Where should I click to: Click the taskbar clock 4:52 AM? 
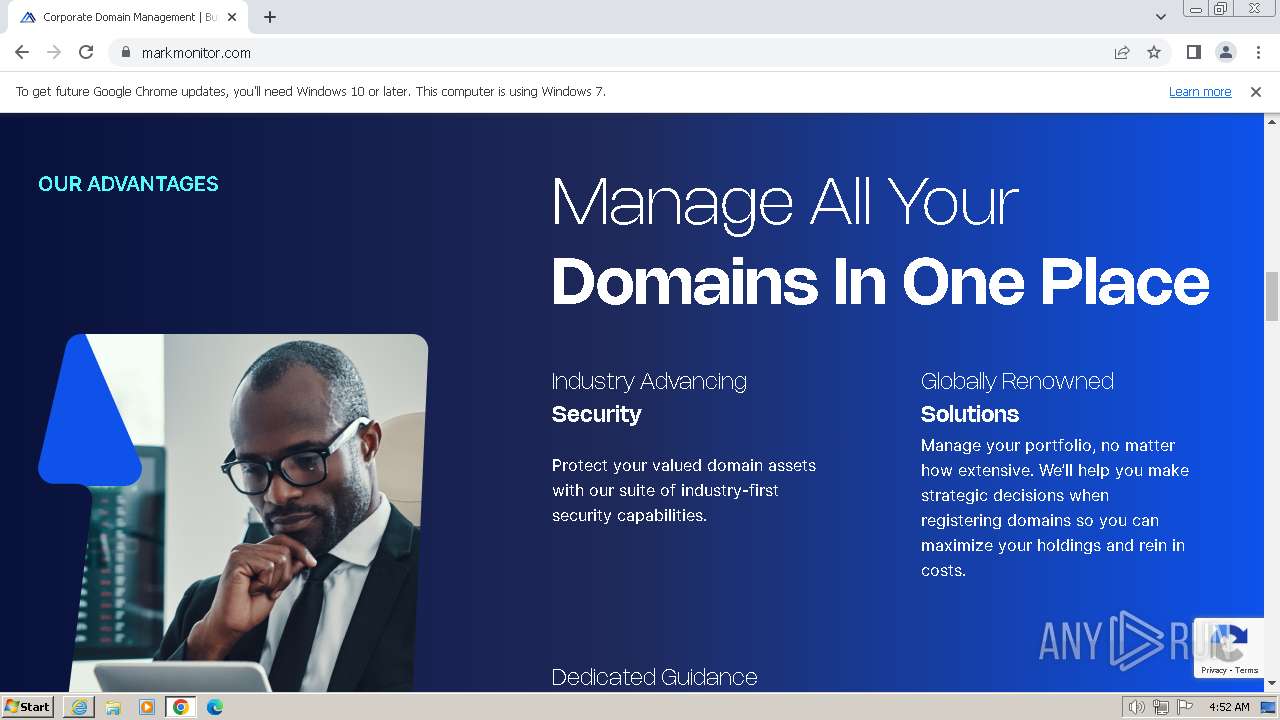point(1229,707)
